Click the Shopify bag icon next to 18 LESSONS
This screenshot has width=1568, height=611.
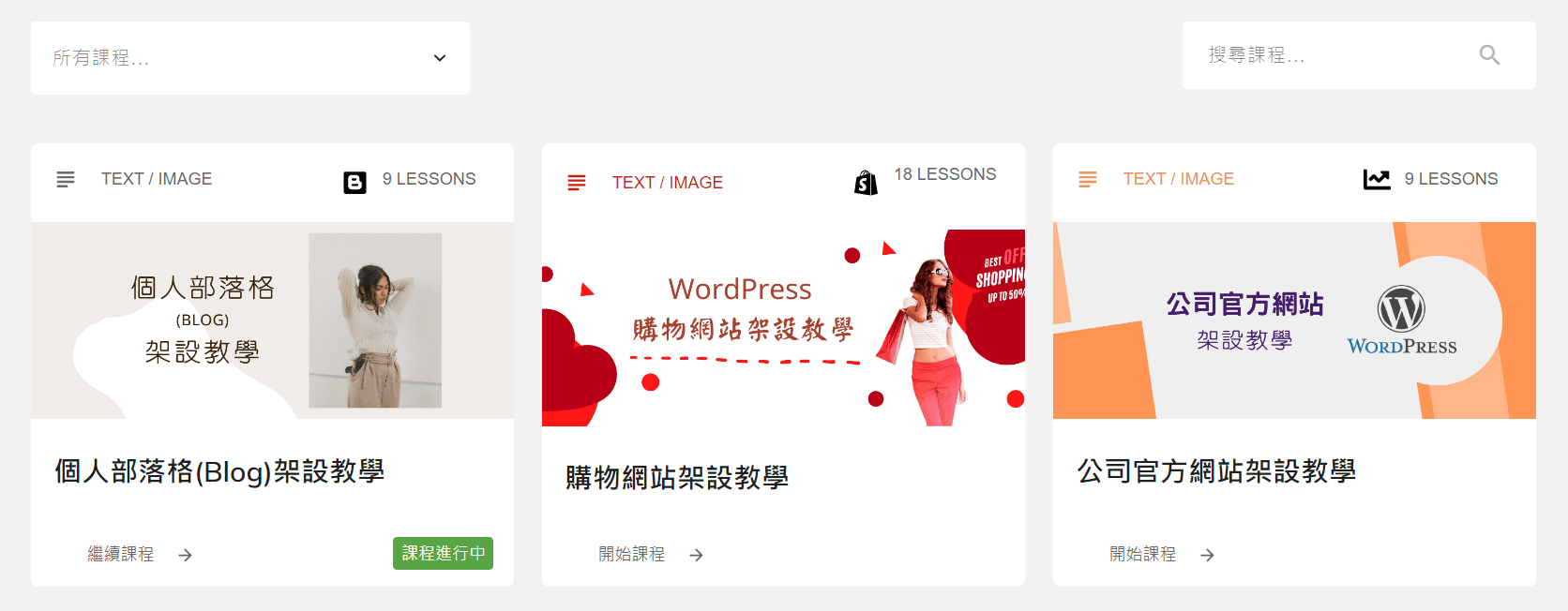tap(866, 182)
